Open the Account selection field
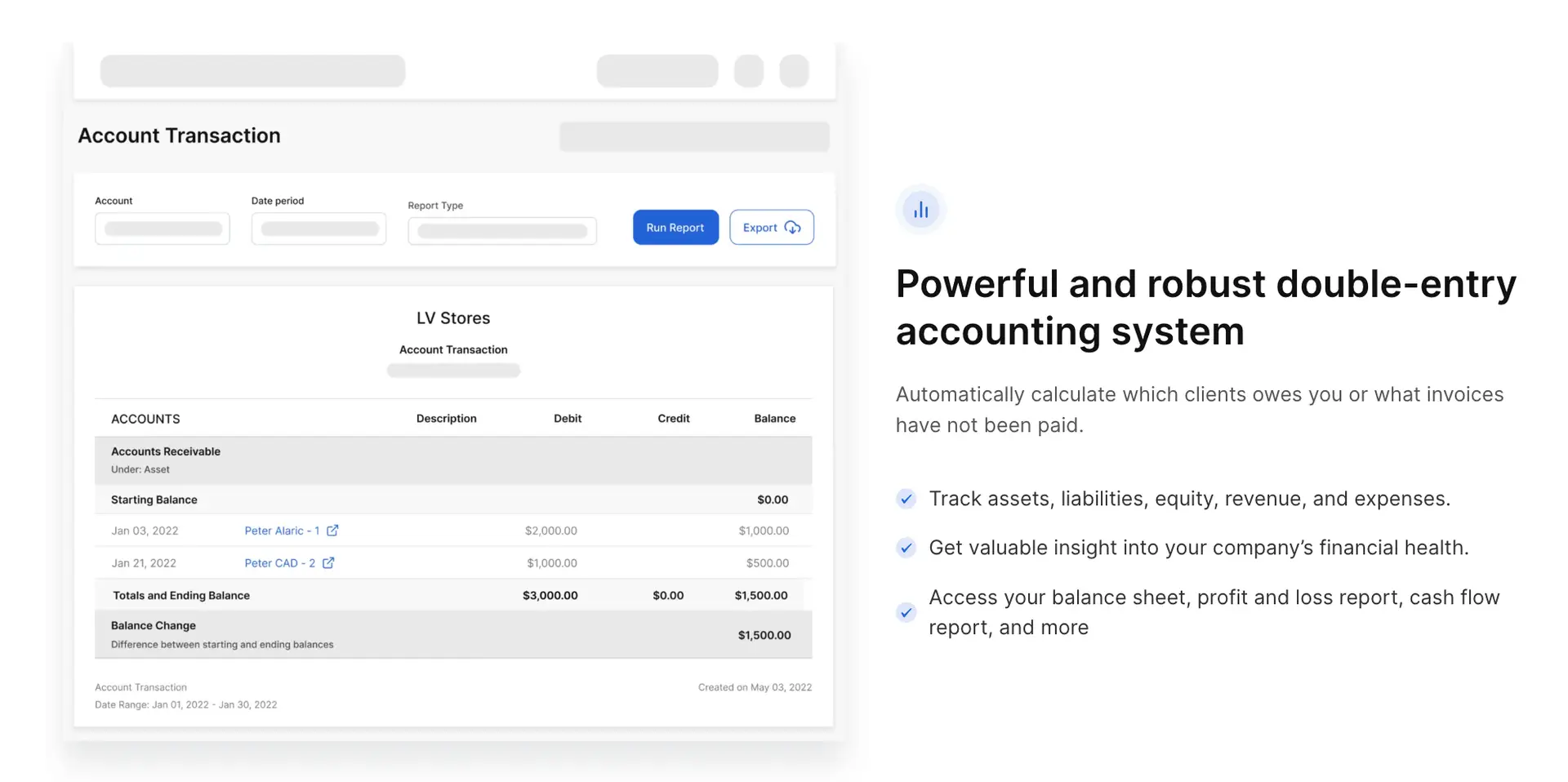Image resolution: width=1568 pixels, height=782 pixels. tap(162, 229)
